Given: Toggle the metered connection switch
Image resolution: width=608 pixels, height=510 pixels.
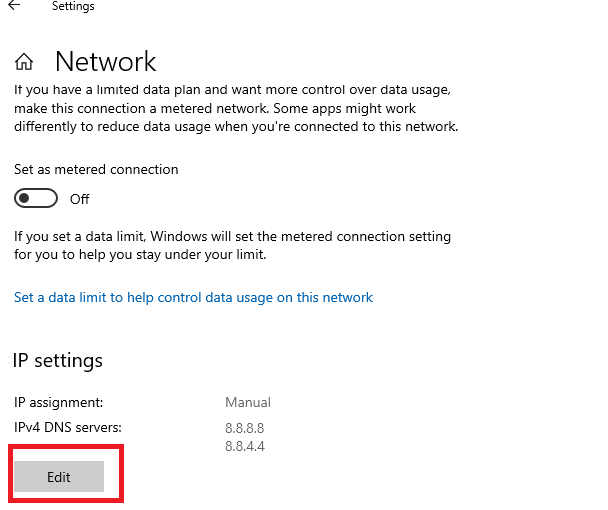Looking at the screenshot, I should (36, 198).
